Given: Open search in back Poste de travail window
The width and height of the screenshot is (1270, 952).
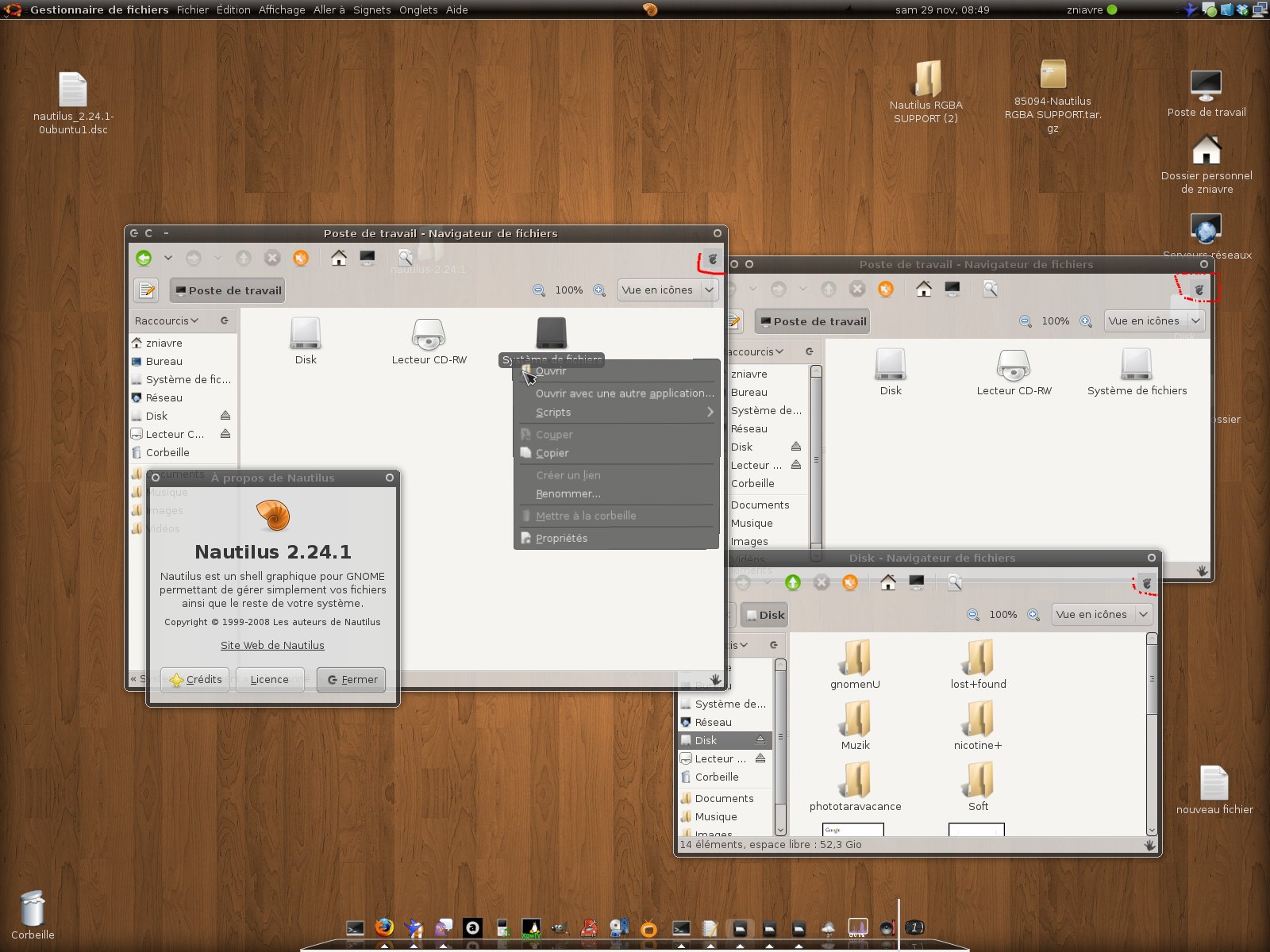Looking at the screenshot, I should click(990, 289).
